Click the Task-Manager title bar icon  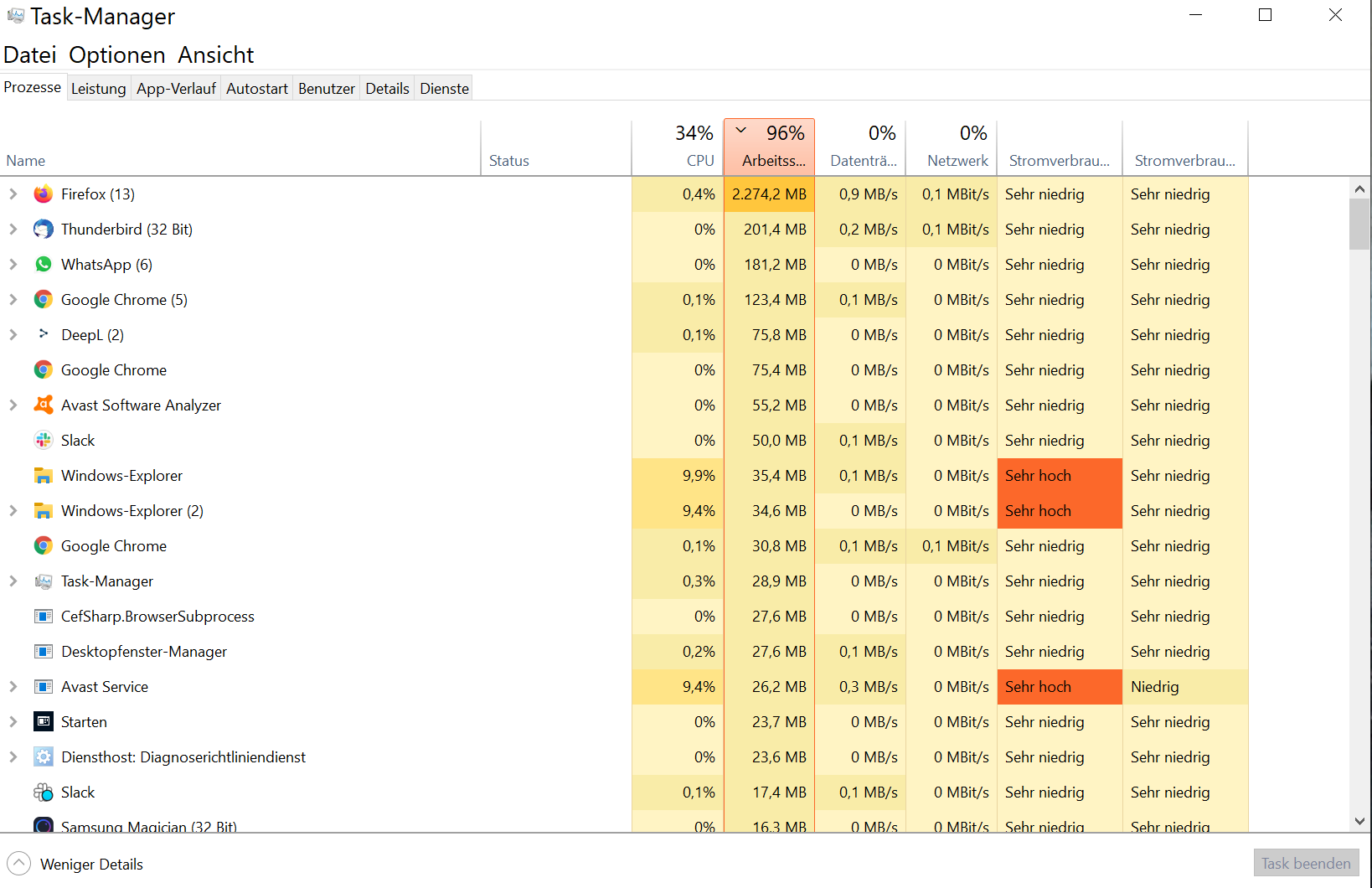(16, 16)
